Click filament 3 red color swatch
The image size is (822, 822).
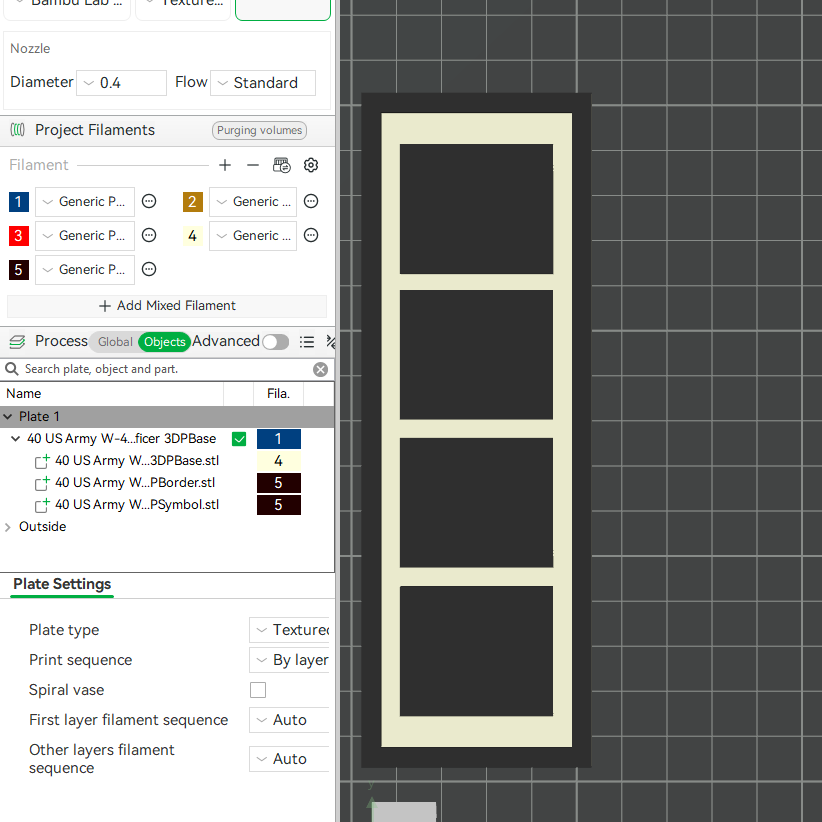[x=19, y=236]
